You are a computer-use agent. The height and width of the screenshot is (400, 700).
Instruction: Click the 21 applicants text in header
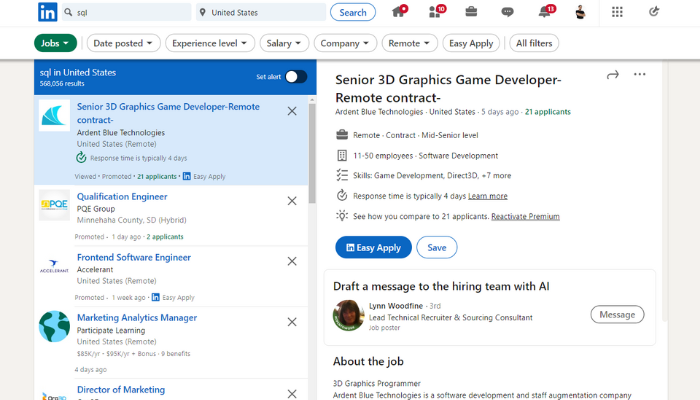tap(548, 112)
